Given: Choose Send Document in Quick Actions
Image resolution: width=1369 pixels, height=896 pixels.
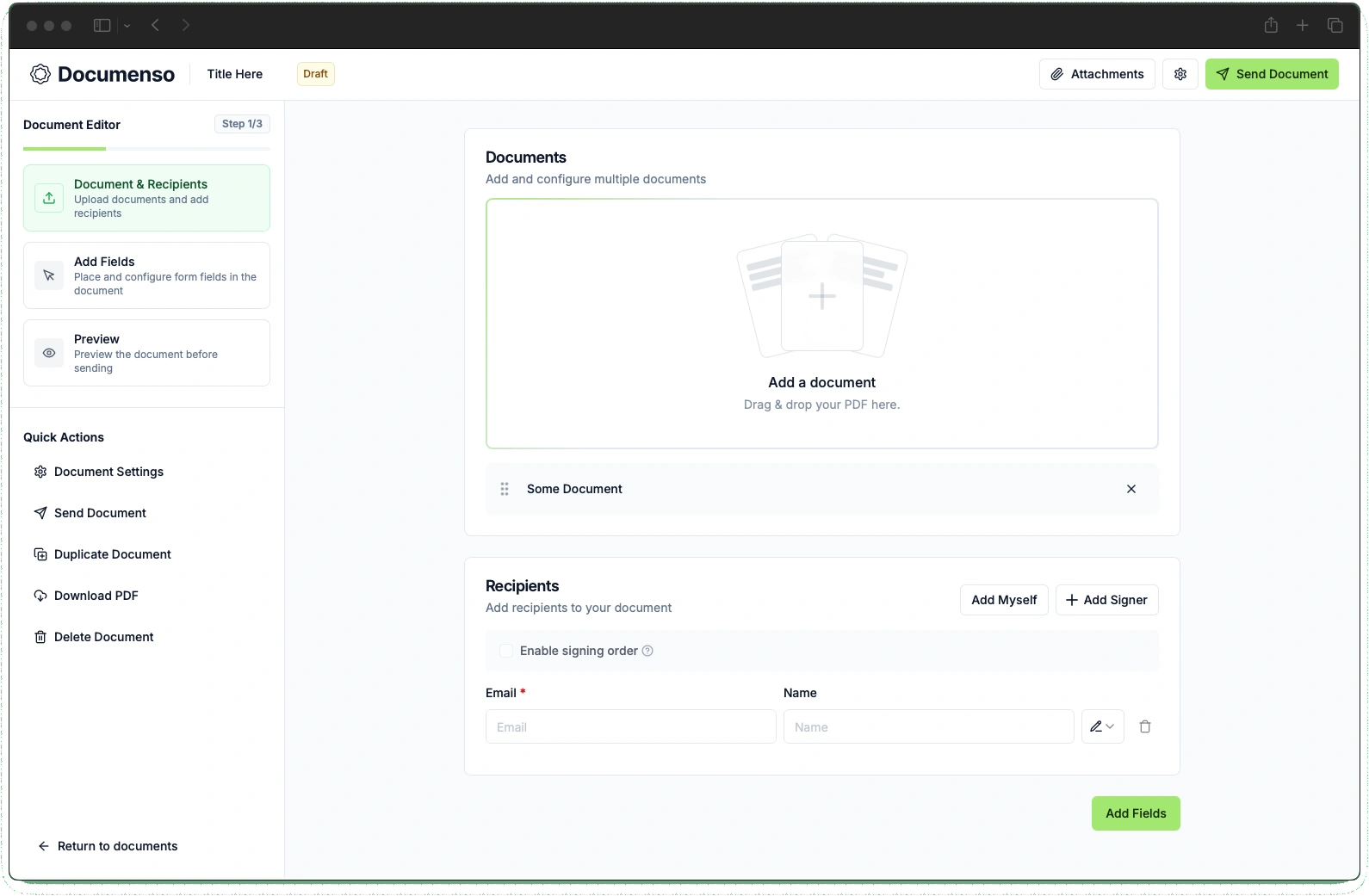Looking at the screenshot, I should (90, 513).
